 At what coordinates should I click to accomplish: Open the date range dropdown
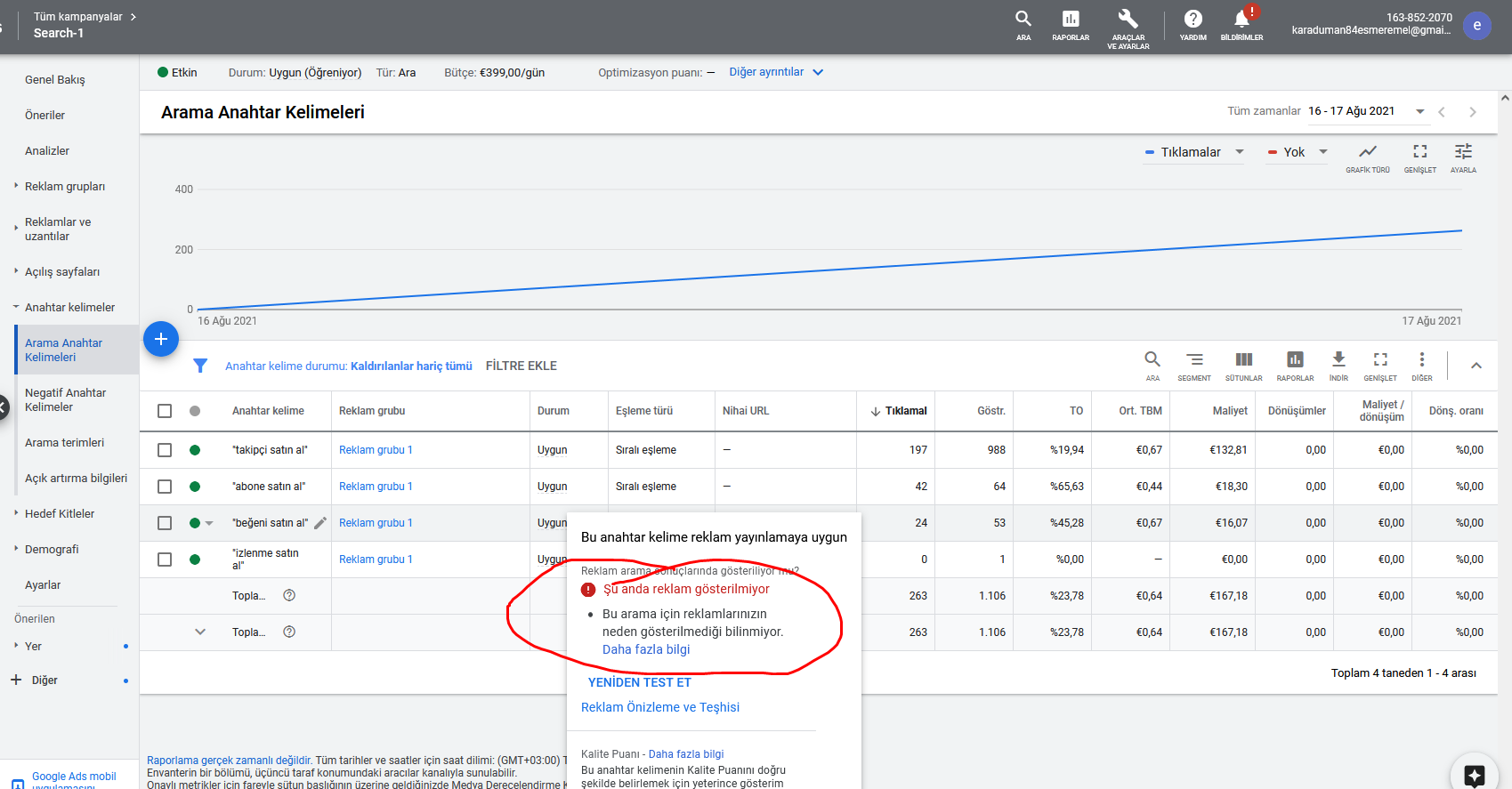point(1367,111)
